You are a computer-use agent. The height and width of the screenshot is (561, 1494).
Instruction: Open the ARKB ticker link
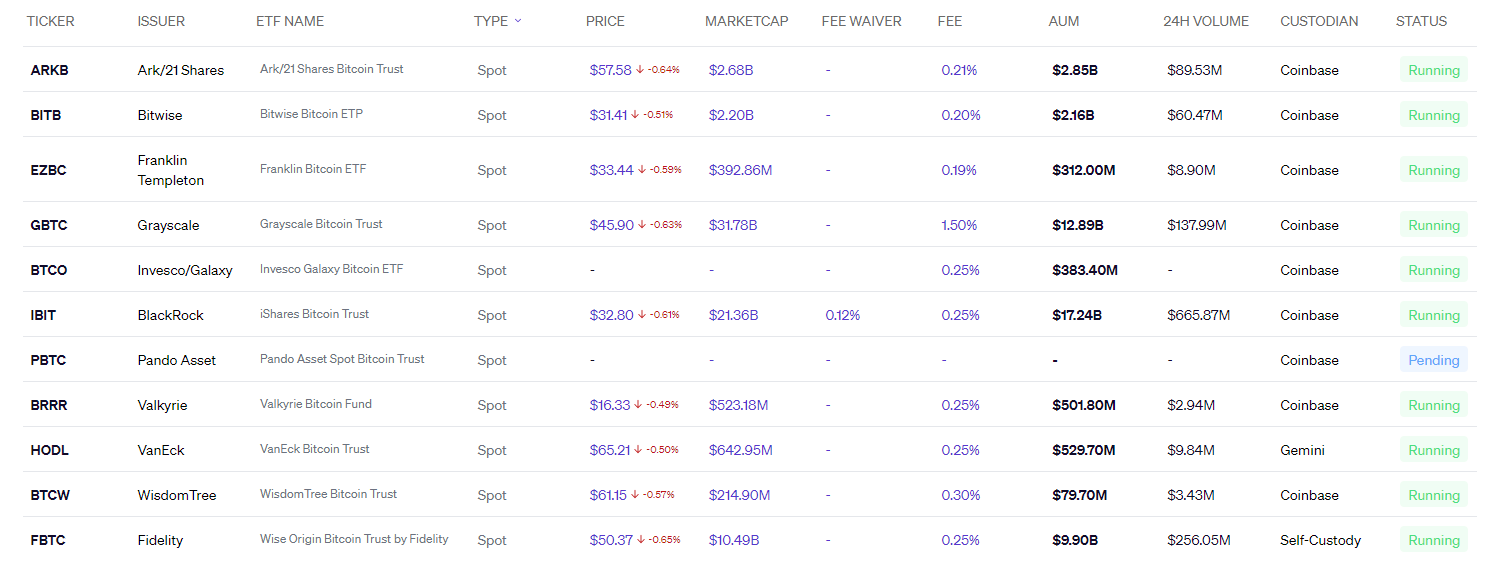(49, 70)
